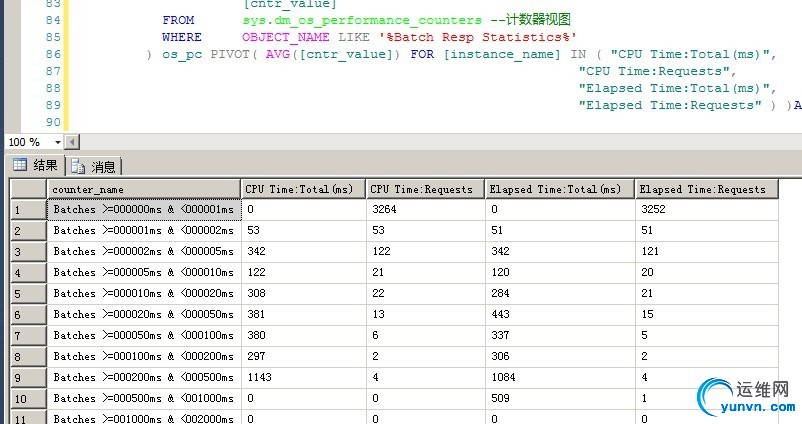This screenshot has height=424, width=802.
Task: Click the WHERE keyword on line 85
Action: pyautogui.click(x=182, y=37)
